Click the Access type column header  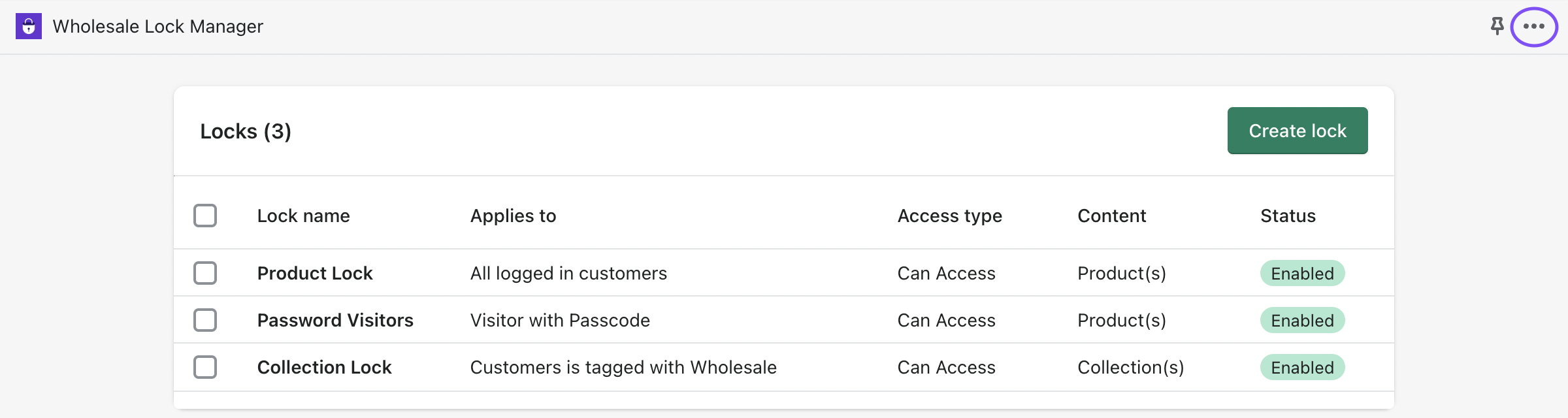949,216
